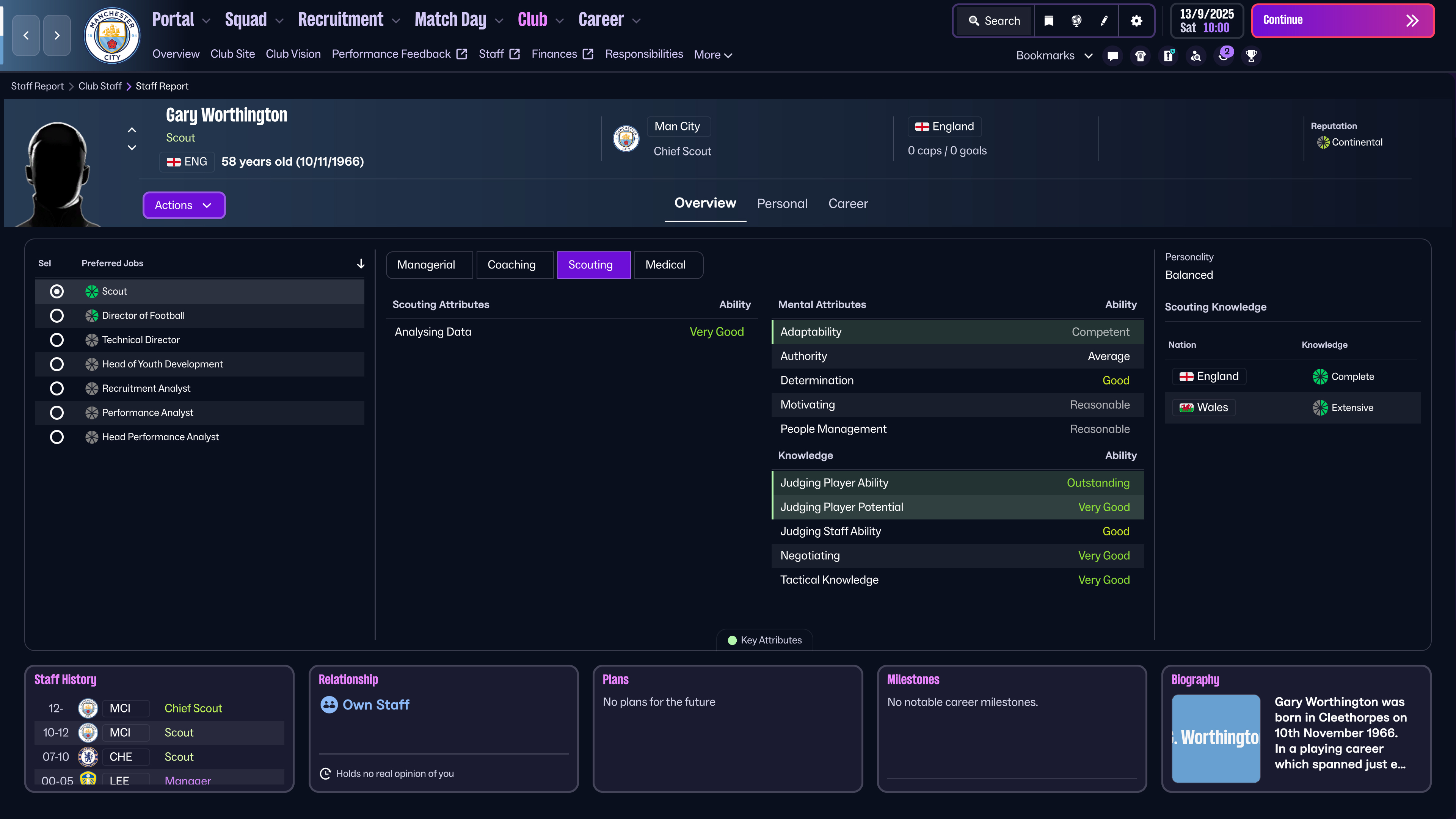Select the Director of Football radio button
This screenshot has width=1456, height=819.
pyautogui.click(x=56, y=315)
